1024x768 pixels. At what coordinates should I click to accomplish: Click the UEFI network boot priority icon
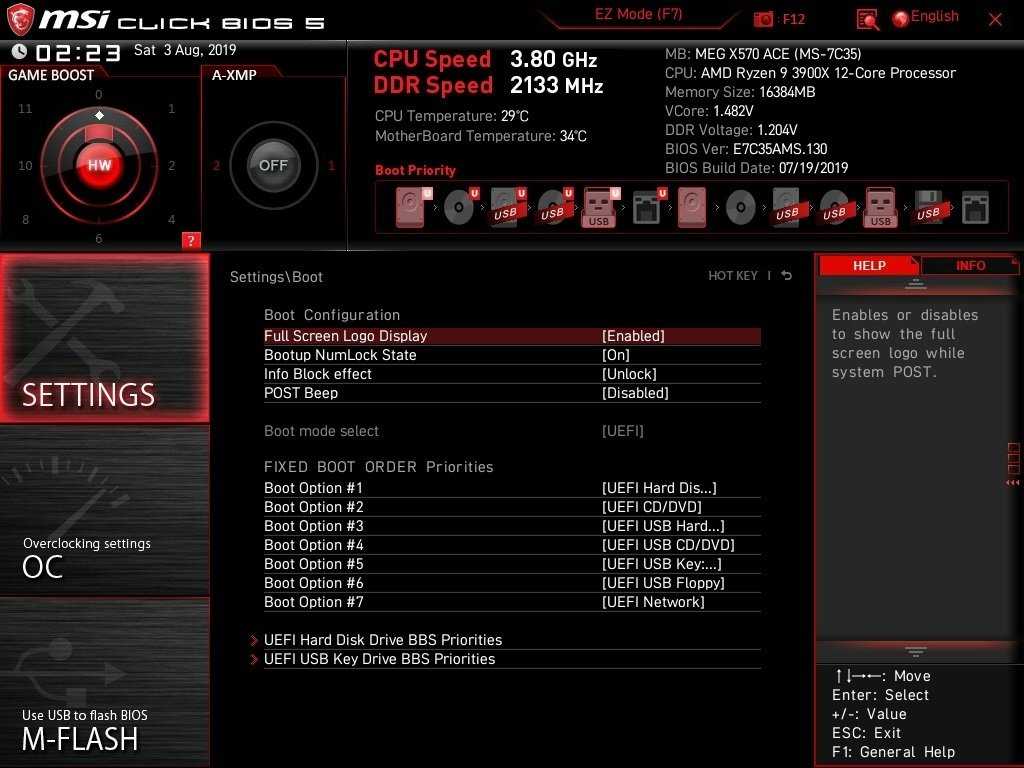[x=647, y=208]
